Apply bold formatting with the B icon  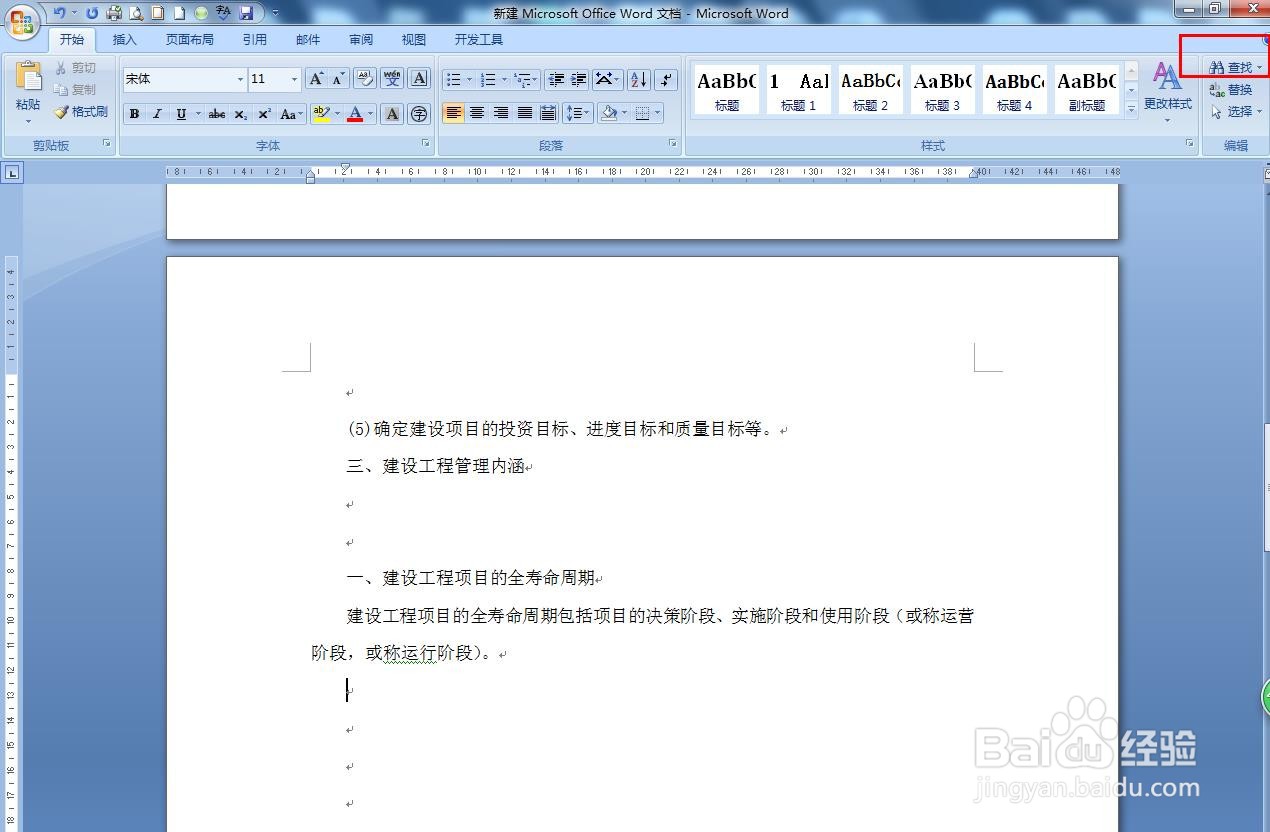pyautogui.click(x=134, y=113)
